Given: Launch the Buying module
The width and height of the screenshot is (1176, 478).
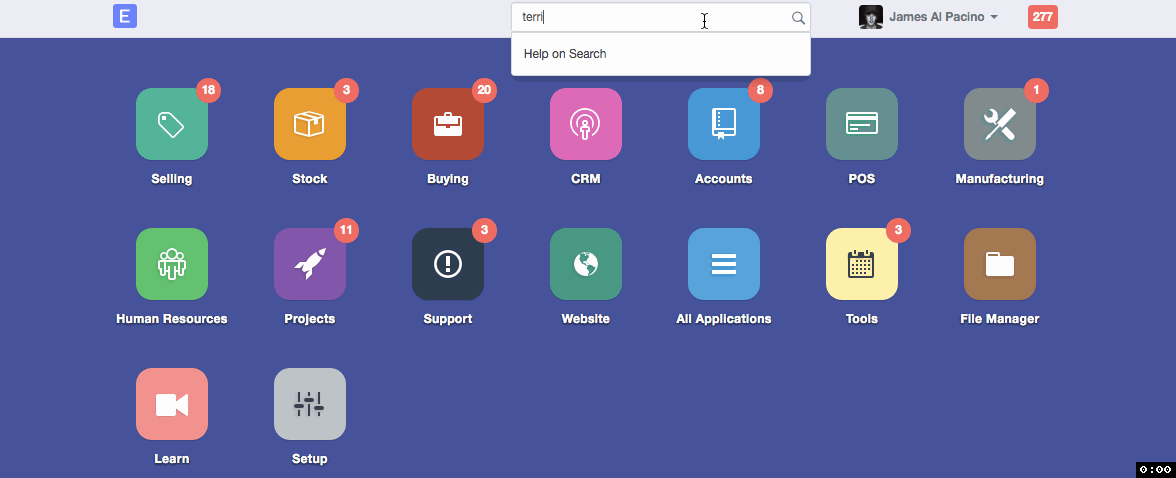Looking at the screenshot, I should coord(448,124).
